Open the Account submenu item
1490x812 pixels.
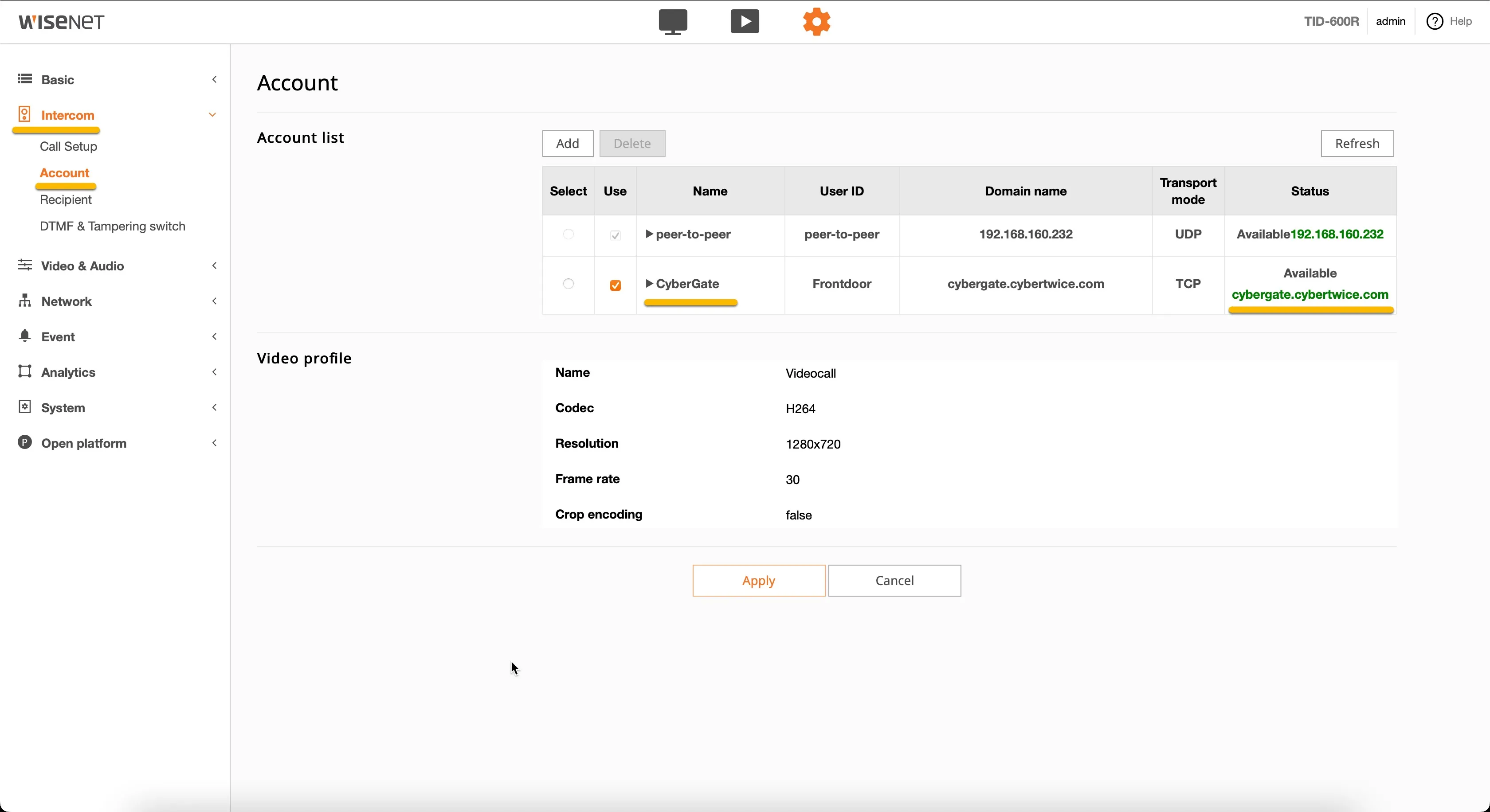[x=64, y=173]
